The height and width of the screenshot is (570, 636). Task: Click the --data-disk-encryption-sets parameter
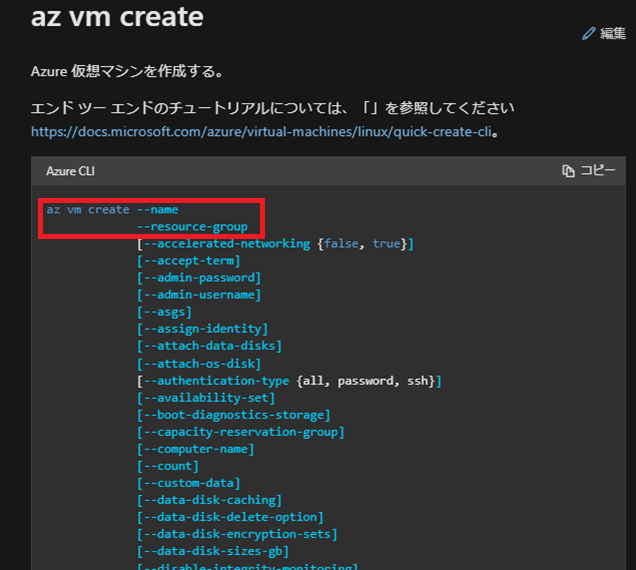(237, 534)
